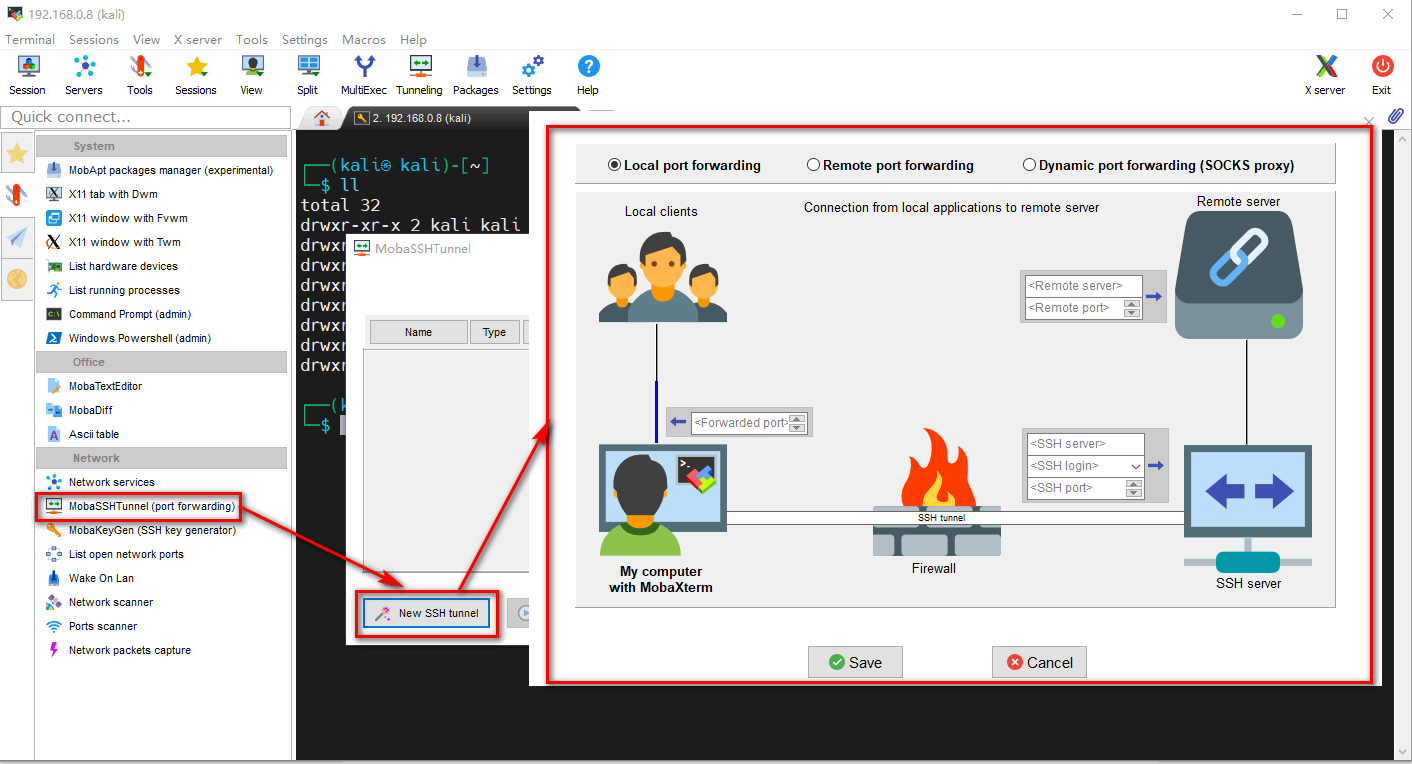Click the paperclip icon at right
The image size is (1412, 764).
click(1396, 117)
